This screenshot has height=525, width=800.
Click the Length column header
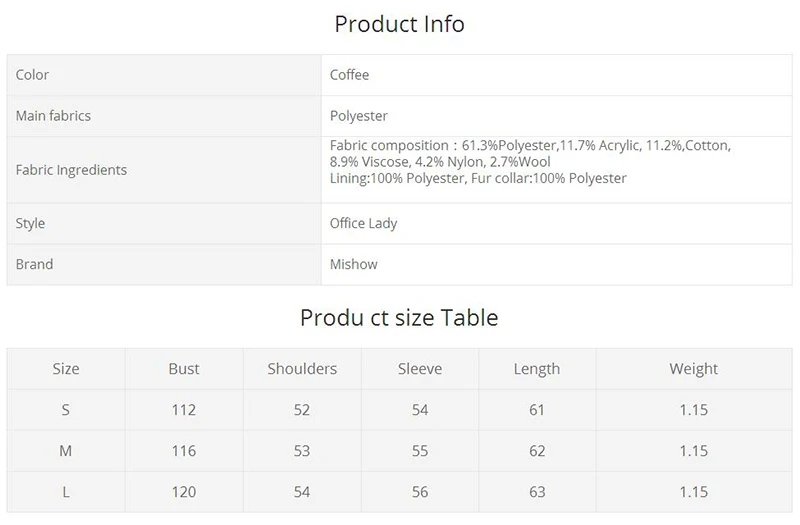(x=537, y=369)
